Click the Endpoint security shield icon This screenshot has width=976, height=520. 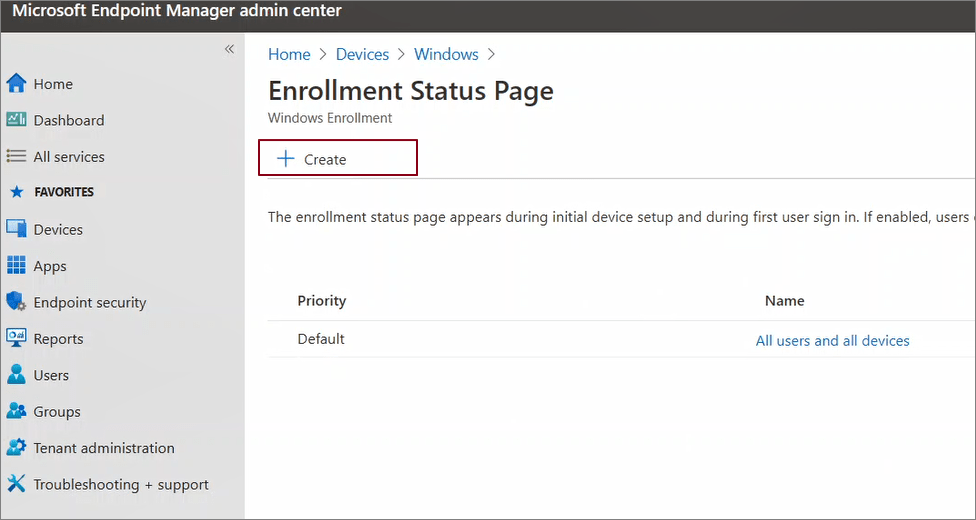16,302
